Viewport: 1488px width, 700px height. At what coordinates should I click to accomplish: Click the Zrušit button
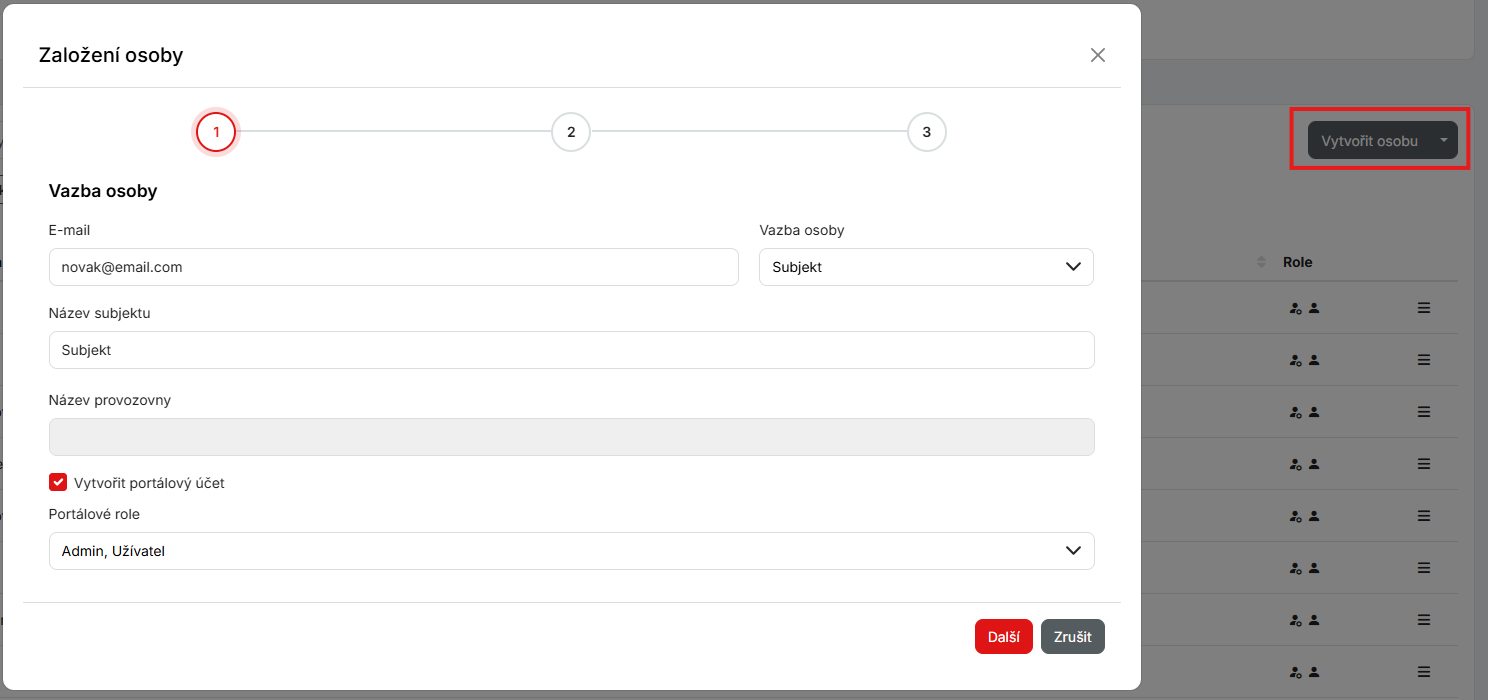coord(1072,637)
